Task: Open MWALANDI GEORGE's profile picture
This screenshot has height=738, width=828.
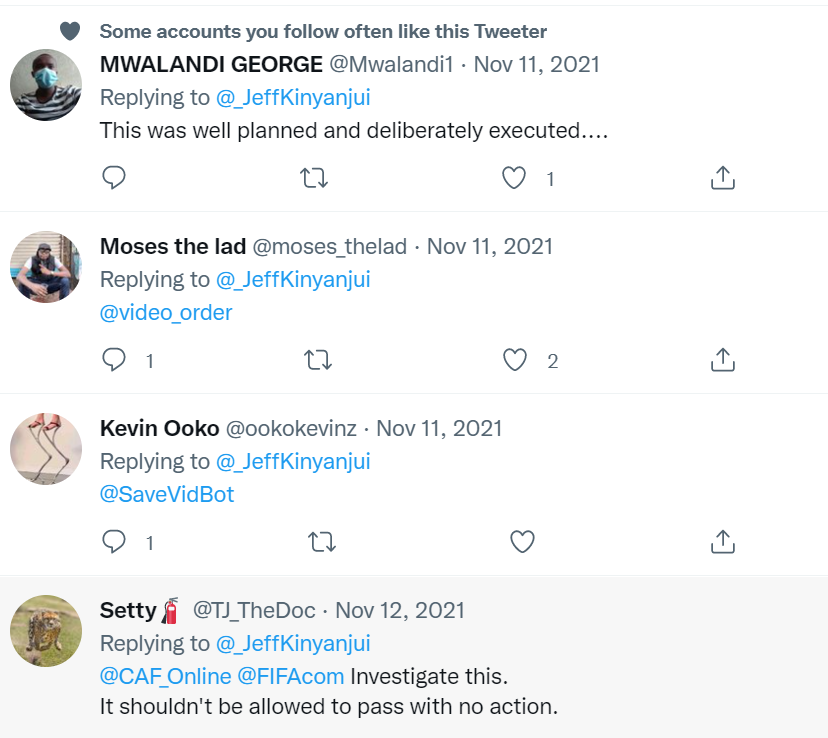Action: click(x=46, y=84)
